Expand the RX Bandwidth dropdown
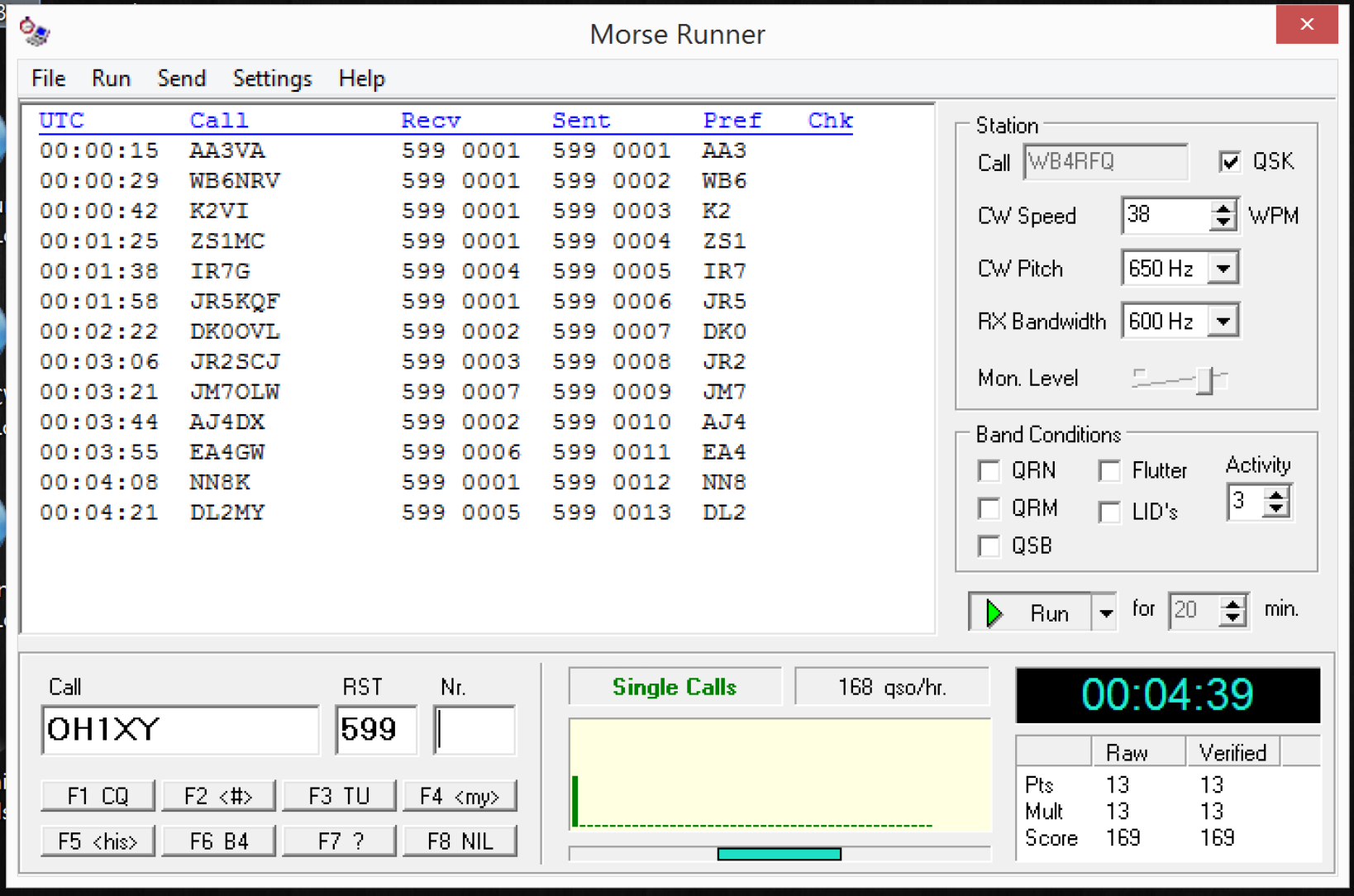Viewport: 1354px width, 896px height. pyautogui.click(x=1223, y=321)
